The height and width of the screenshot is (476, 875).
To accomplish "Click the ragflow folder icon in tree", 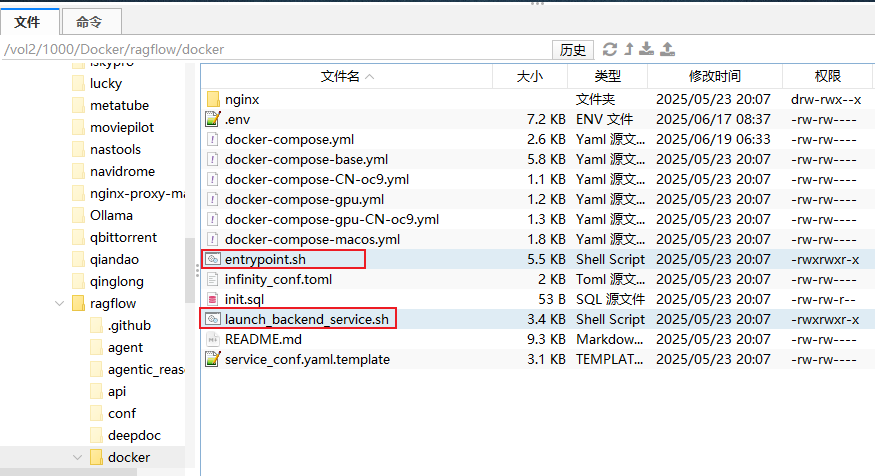I will [78, 304].
